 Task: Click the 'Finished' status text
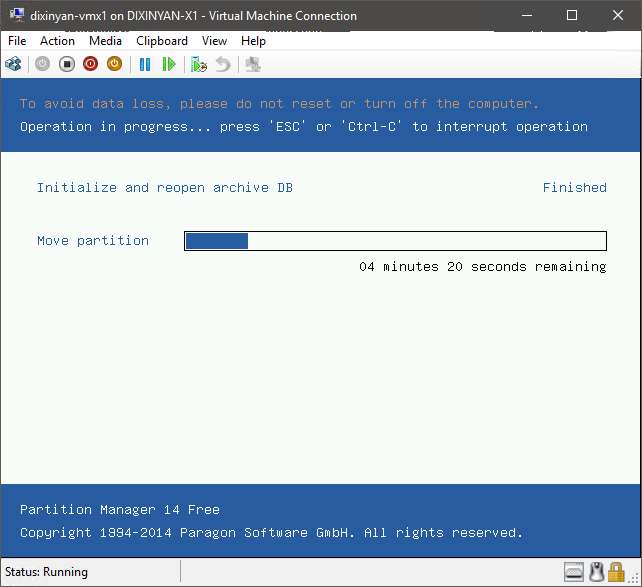coord(574,187)
